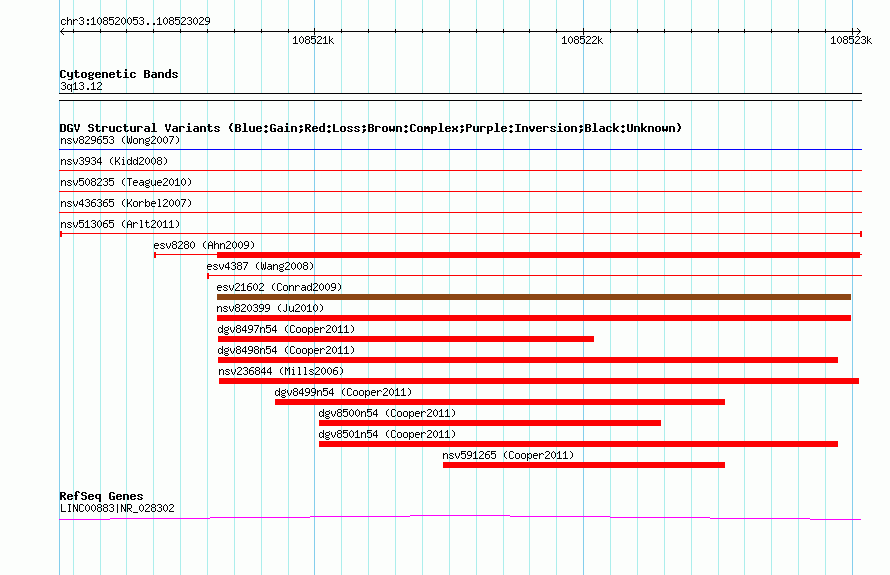Click the nsv236844 (Mills2006) label
The image size is (890, 575).
tap(281, 371)
